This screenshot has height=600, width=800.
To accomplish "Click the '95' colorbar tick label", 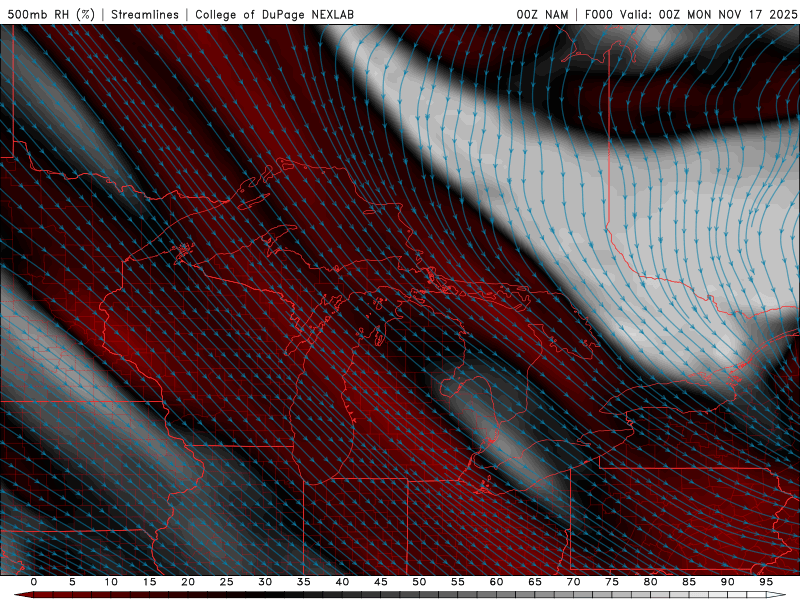I will coord(766,582).
